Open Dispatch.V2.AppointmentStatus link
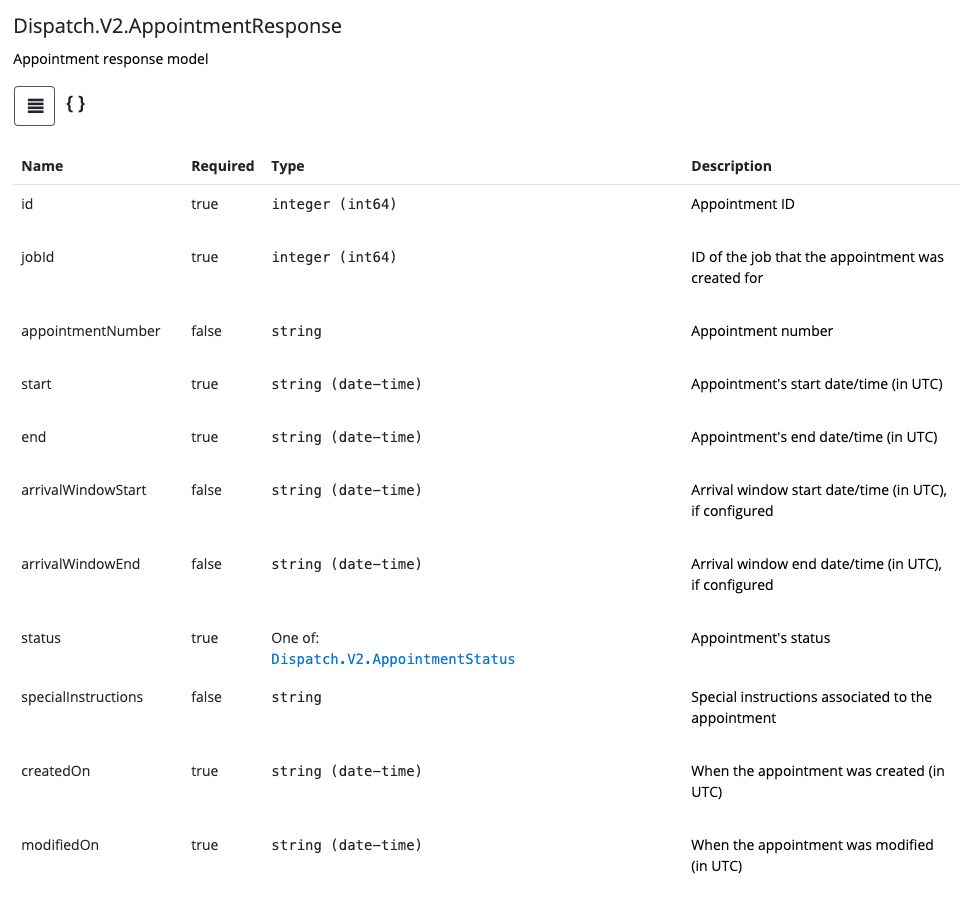 pyautogui.click(x=393, y=659)
